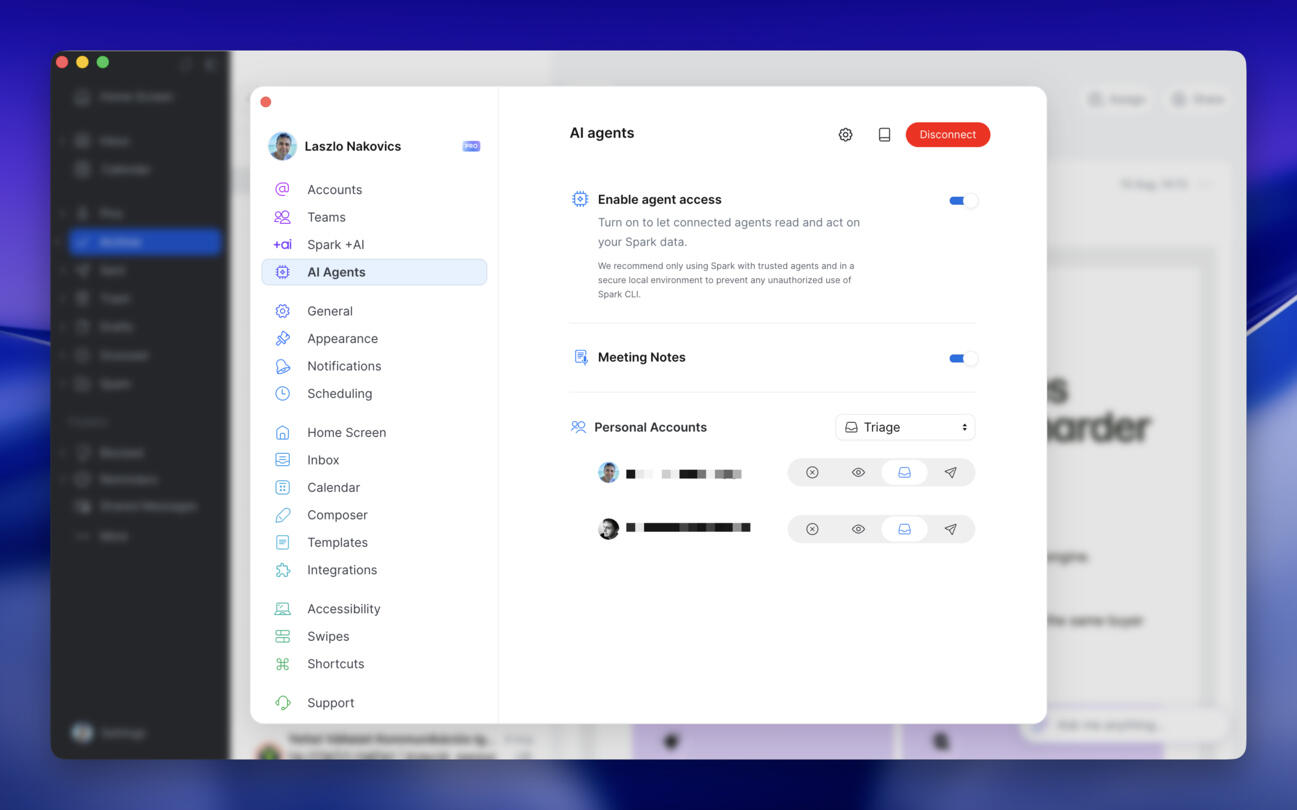Image resolution: width=1297 pixels, height=810 pixels.
Task: Set read-only eye access for black-and-white avatar account
Action: pyautogui.click(x=858, y=529)
